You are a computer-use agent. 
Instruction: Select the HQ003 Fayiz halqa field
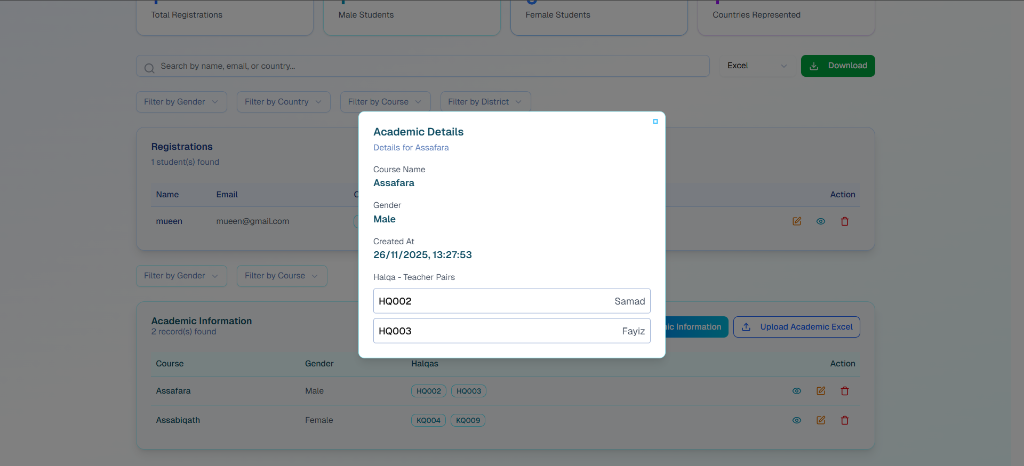point(511,331)
